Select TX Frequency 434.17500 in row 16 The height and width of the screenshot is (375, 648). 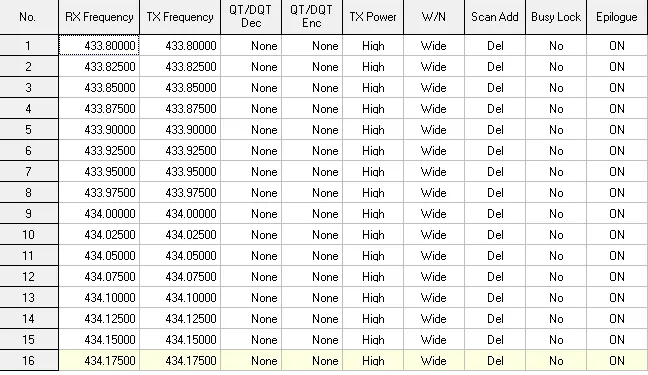[x=180, y=361]
